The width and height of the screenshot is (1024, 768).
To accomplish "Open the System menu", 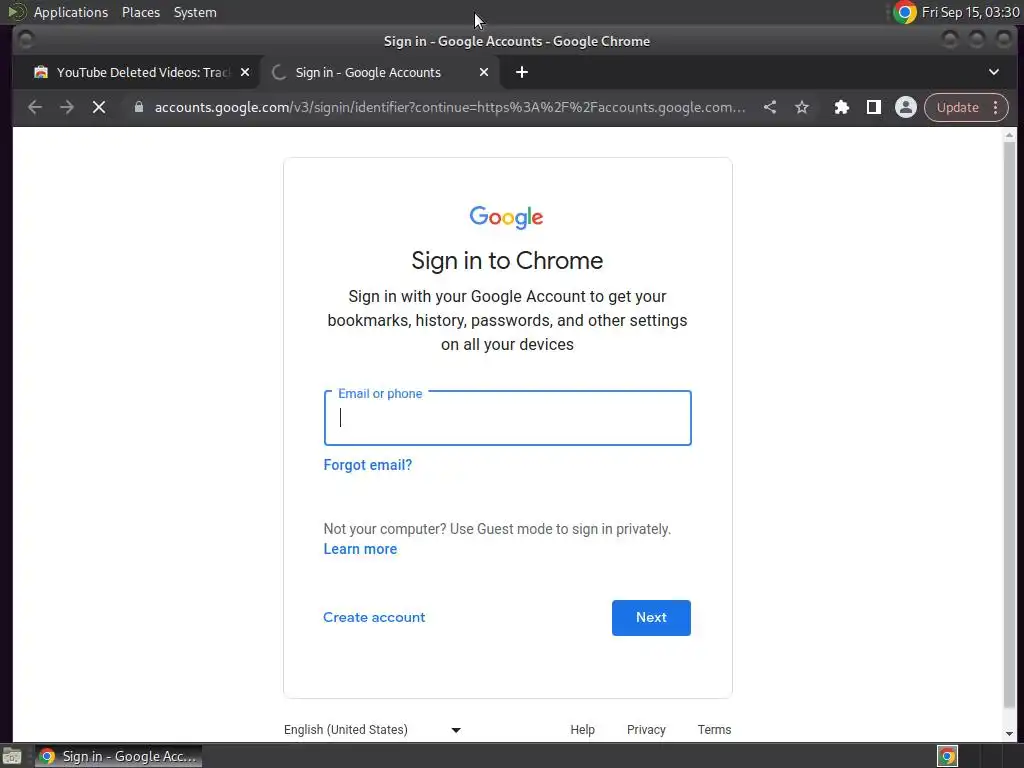I will [x=195, y=12].
